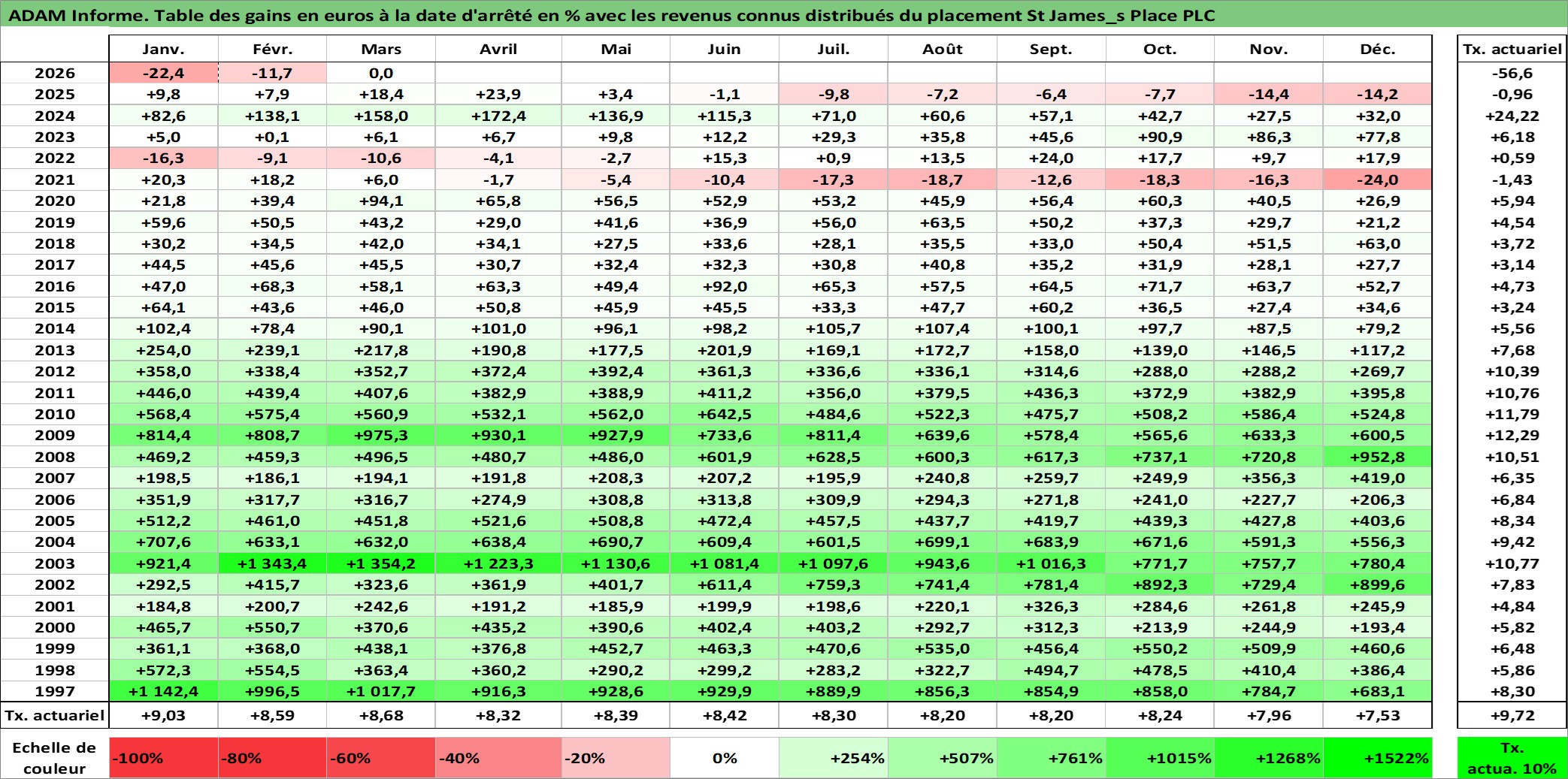Viewport: 1568px width, 779px height.
Task: Click the +92,0 cell in 2016
Action: [725, 286]
